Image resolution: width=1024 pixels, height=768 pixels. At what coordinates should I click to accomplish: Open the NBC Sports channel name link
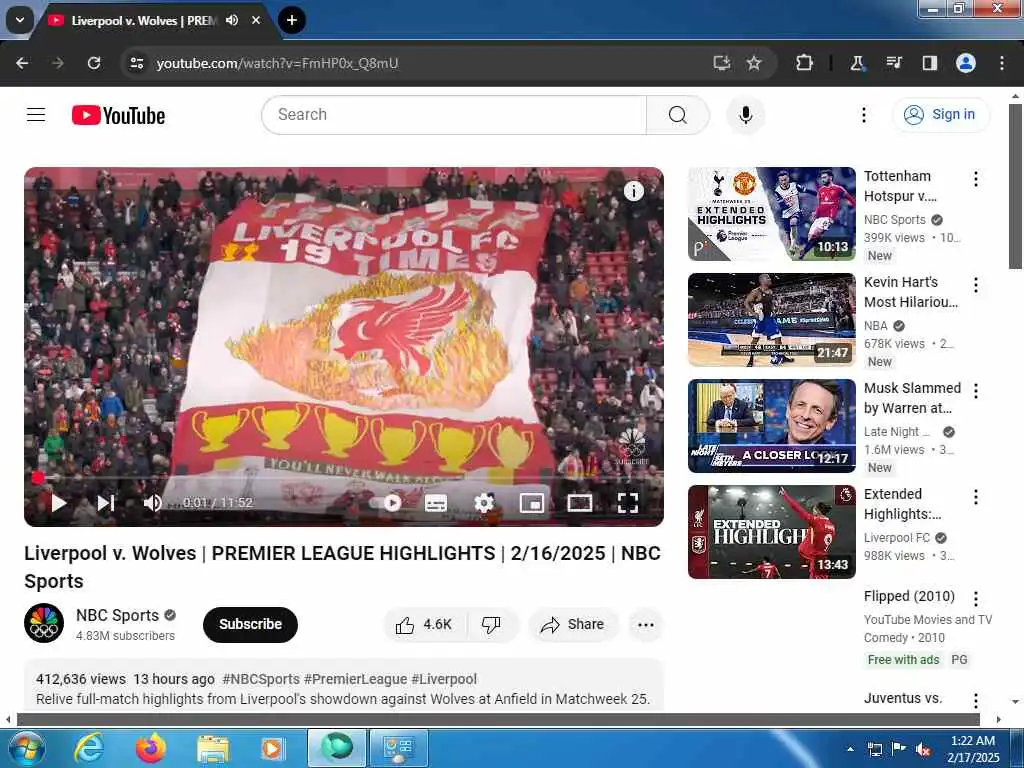coord(118,615)
